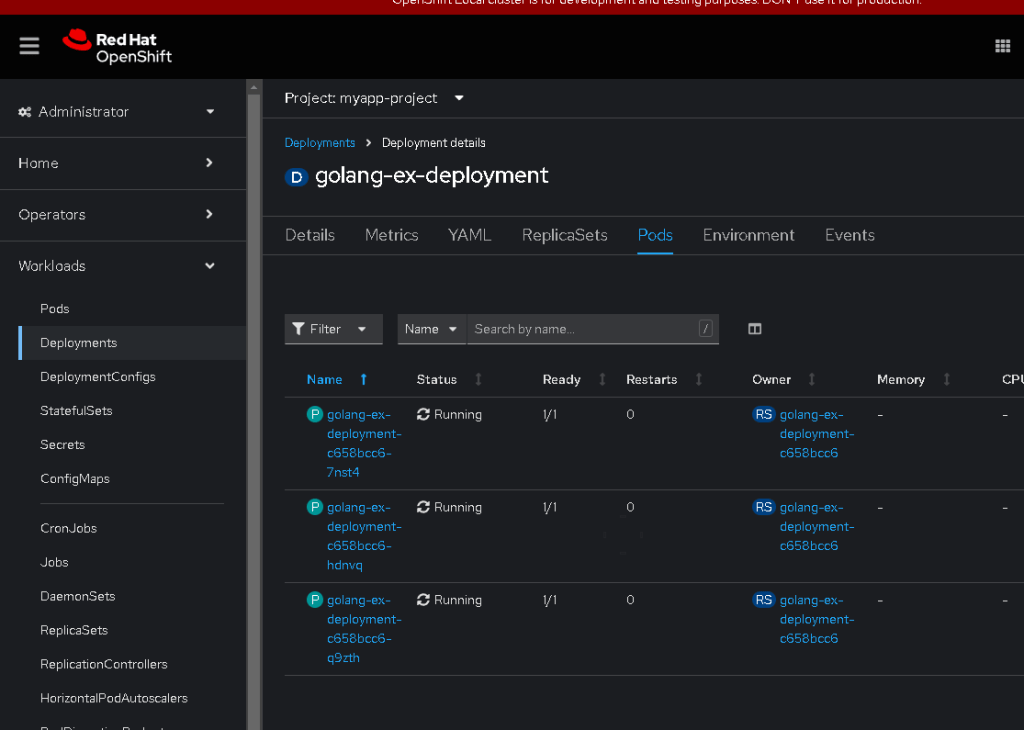Open pod golang-ex-deployment-c658bcc6-q9zth
This screenshot has height=730, width=1024.
pos(364,628)
